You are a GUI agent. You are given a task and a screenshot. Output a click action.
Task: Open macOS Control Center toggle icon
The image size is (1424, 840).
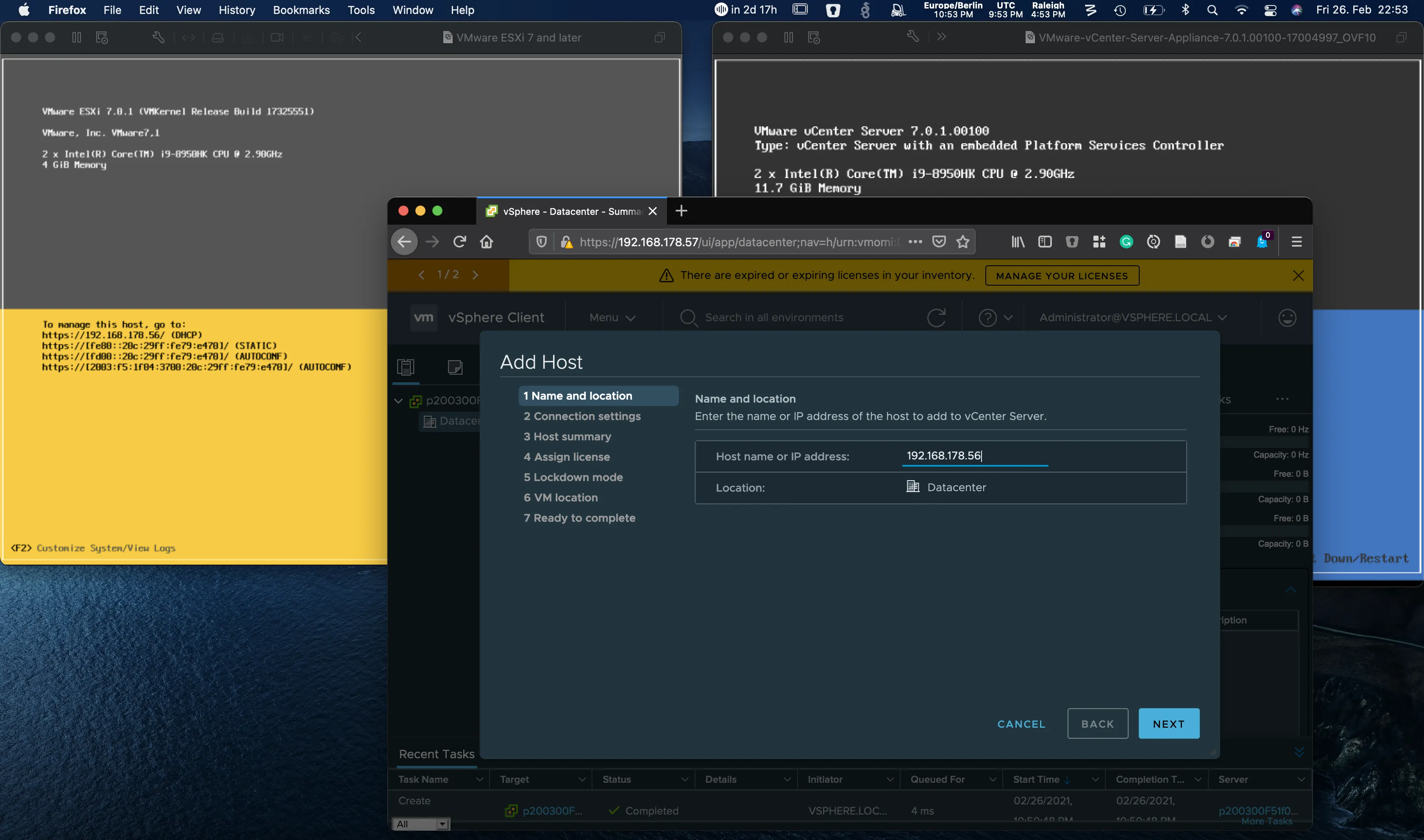[x=1270, y=10]
